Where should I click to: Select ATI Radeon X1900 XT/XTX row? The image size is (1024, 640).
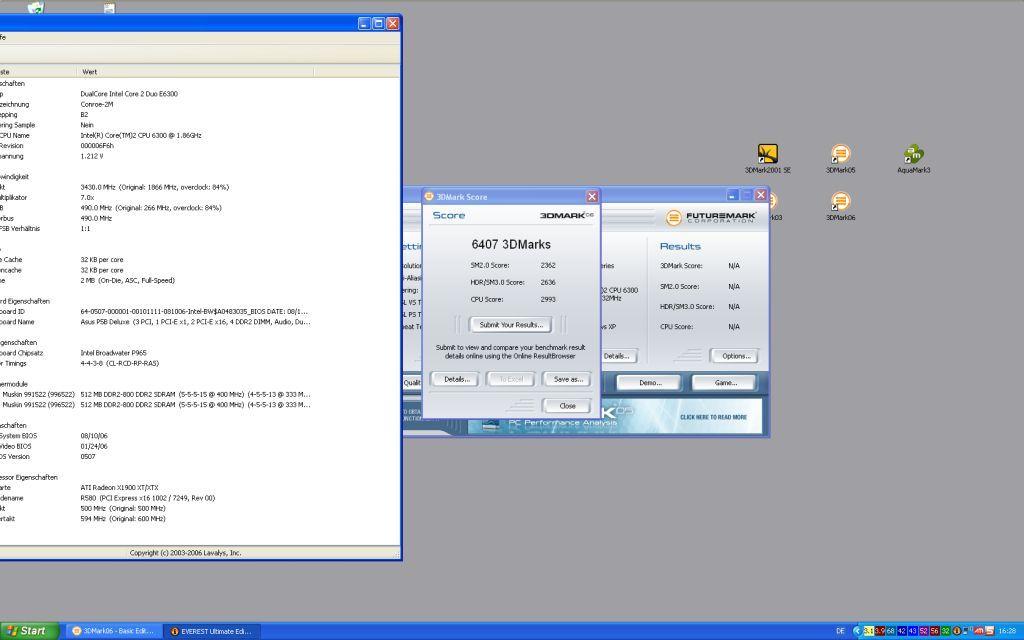(120, 487)
